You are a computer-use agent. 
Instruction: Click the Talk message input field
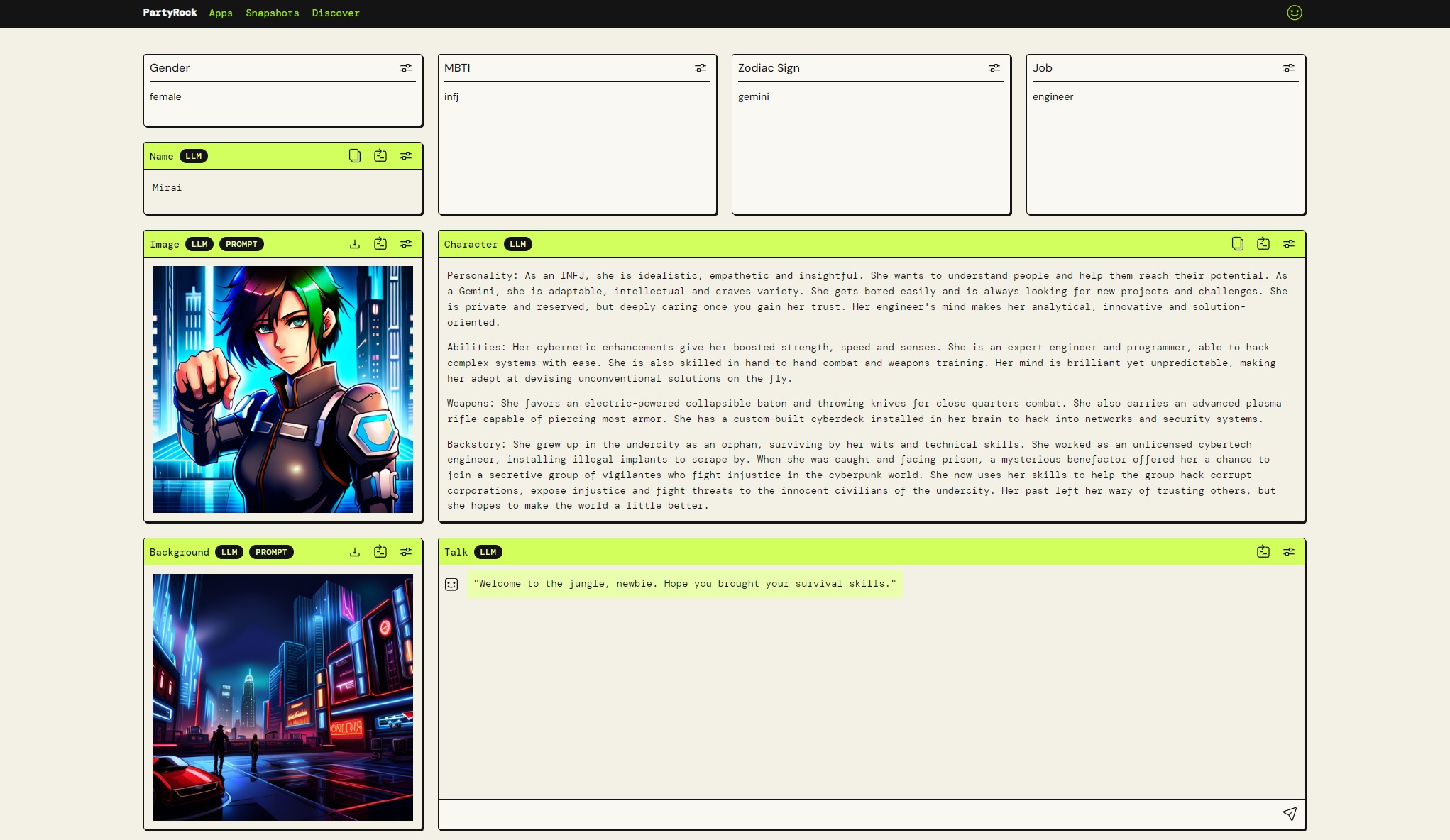click(852, 814)
